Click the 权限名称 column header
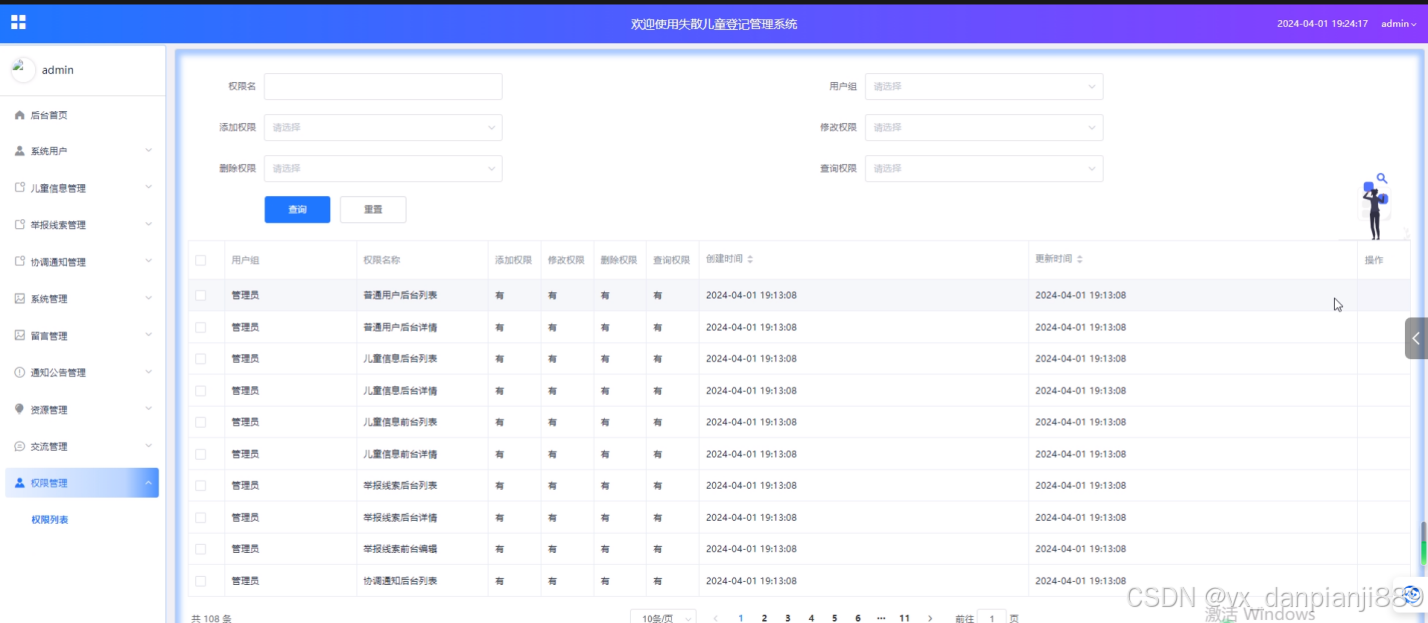The width and height of the screenshot is (1428, 623). click(x=382, y=260)
